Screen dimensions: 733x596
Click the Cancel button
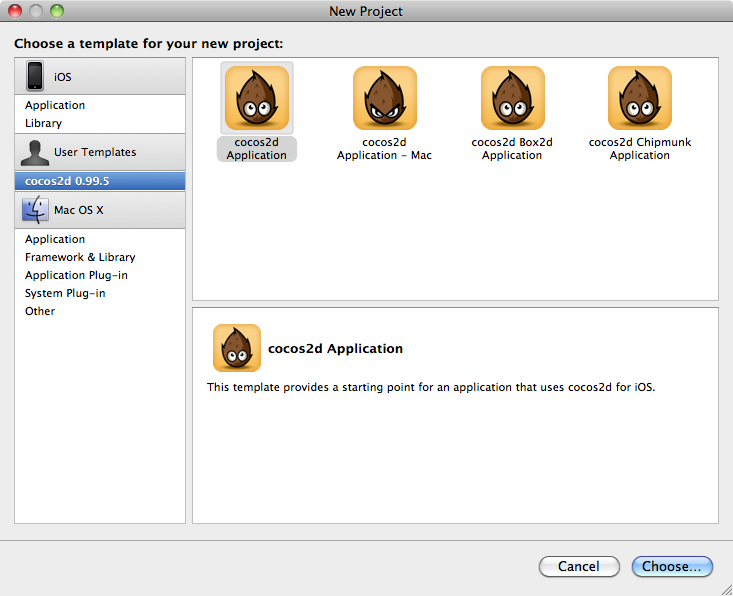pos(579,566)
